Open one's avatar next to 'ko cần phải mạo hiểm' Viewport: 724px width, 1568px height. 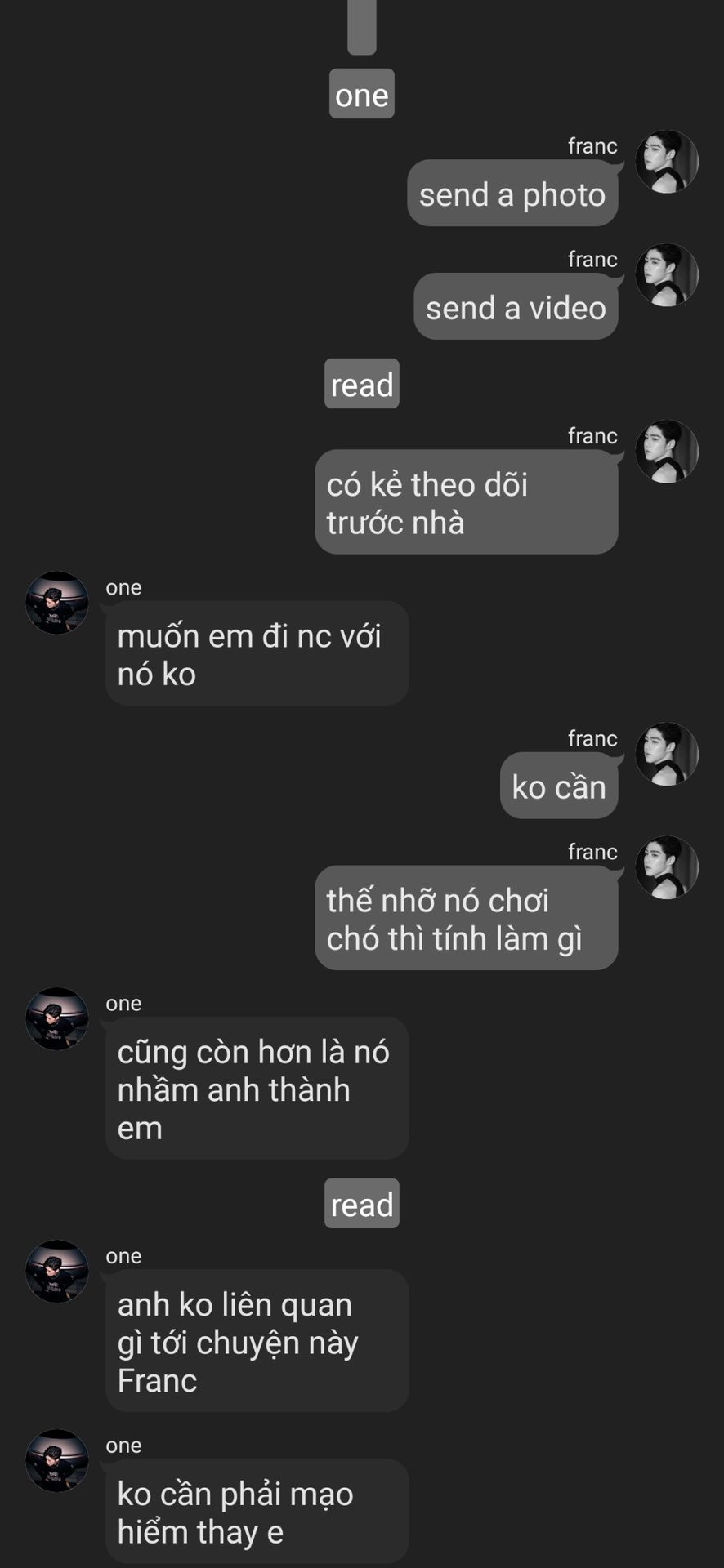pos(57,1460)
